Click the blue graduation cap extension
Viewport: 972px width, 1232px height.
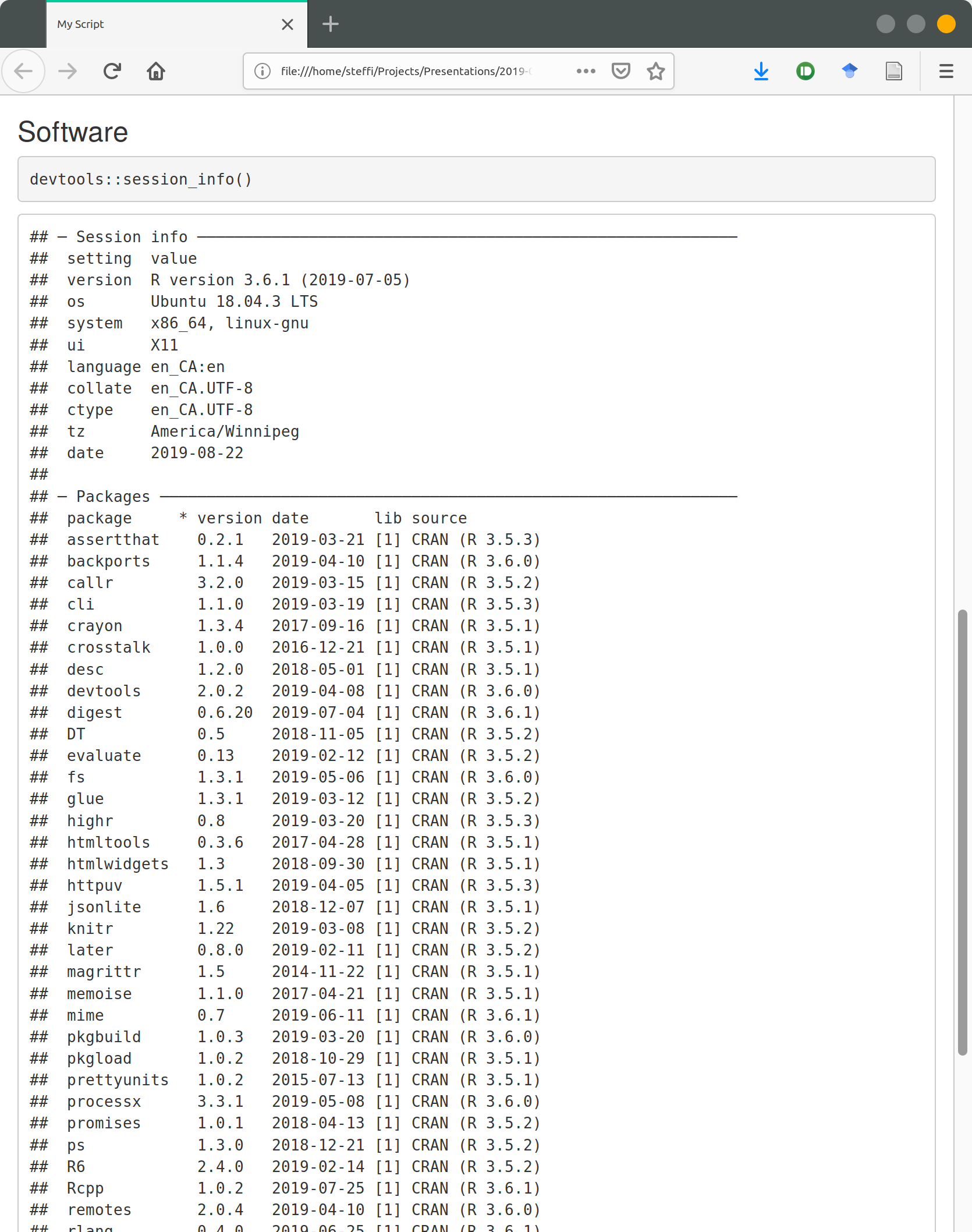coord(849,71)
